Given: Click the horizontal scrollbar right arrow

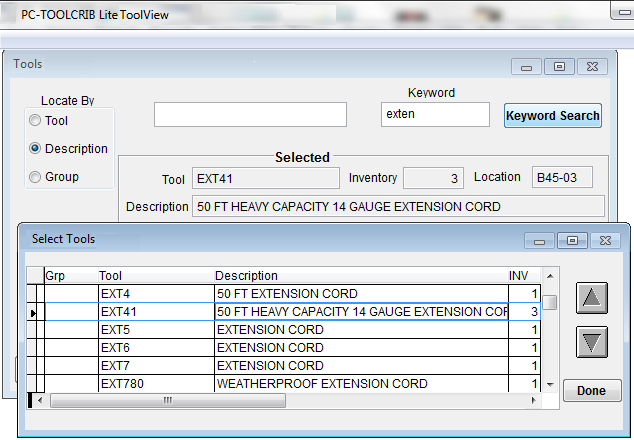Looking at the screenshot, I should pyautogui.click(x=534, y=400).
